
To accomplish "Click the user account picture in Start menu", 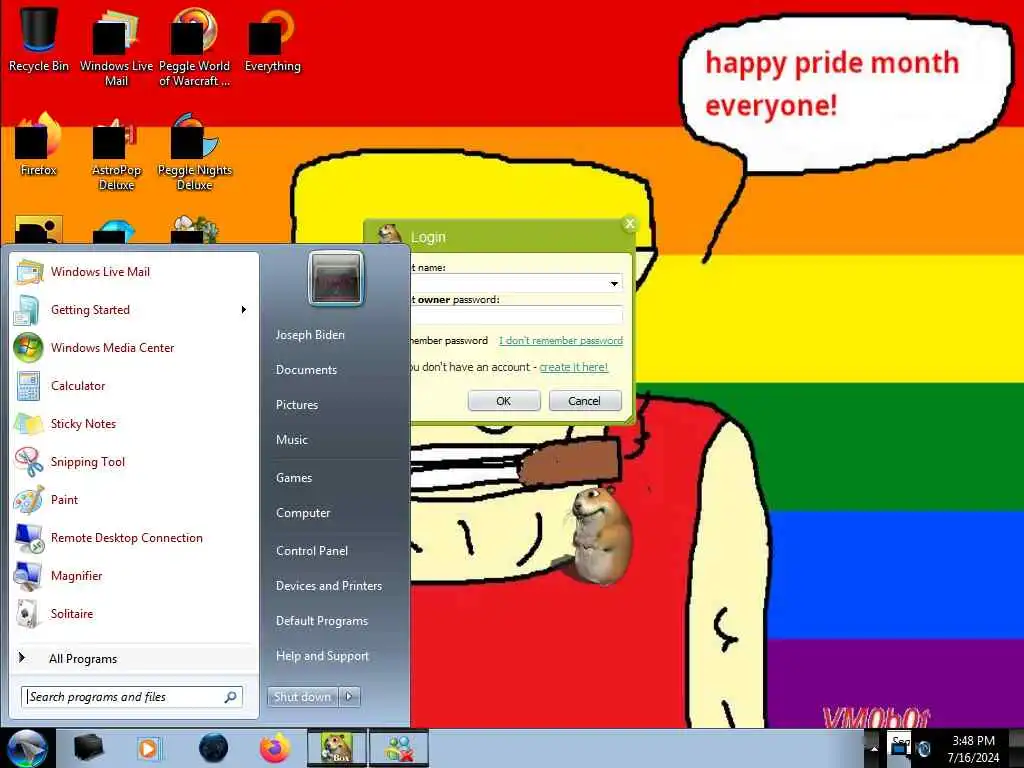I will pyautogui.click(x=336, y=278).
